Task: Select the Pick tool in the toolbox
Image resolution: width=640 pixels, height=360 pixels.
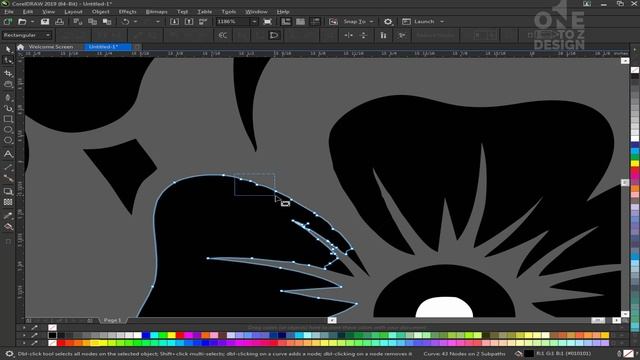Action: (x=8, y=49)
